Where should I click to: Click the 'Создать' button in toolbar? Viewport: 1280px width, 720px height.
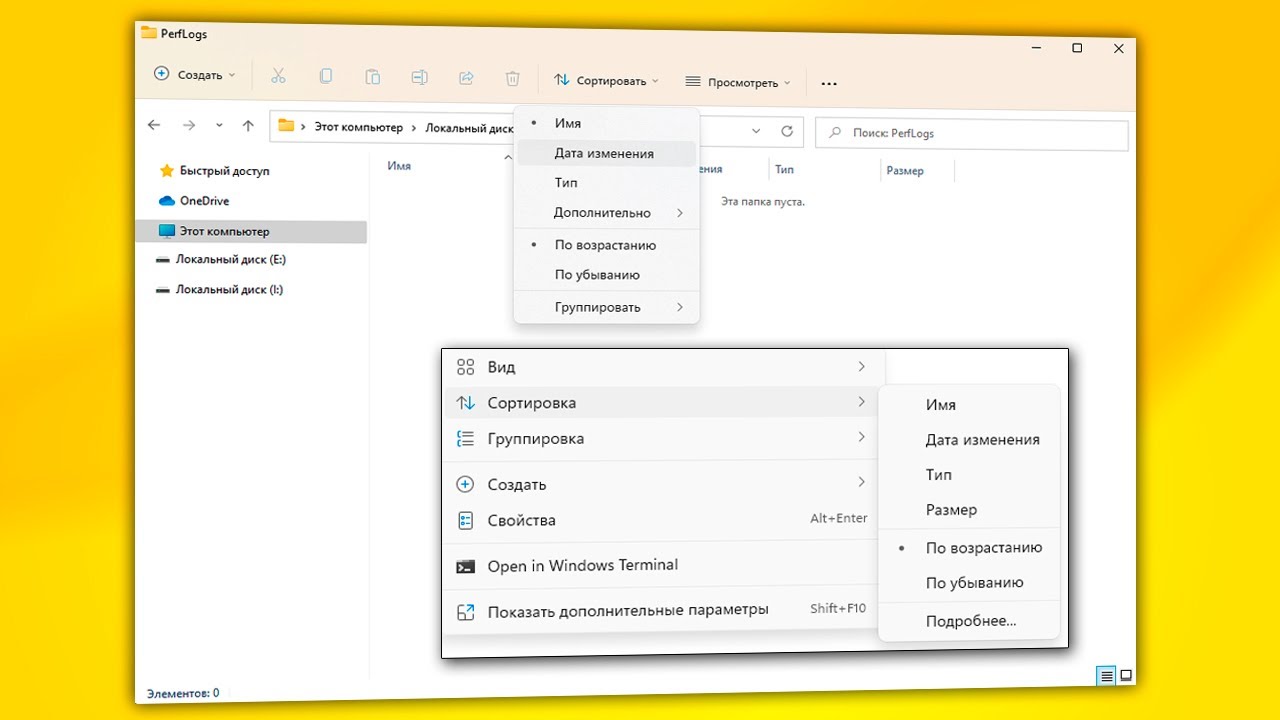coord(195,74)
